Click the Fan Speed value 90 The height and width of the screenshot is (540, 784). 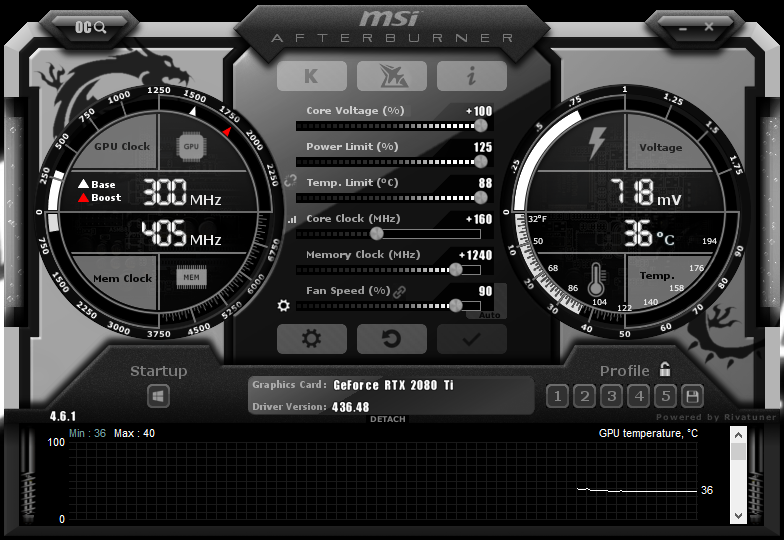pyautogui.click(x=485, y=291)
